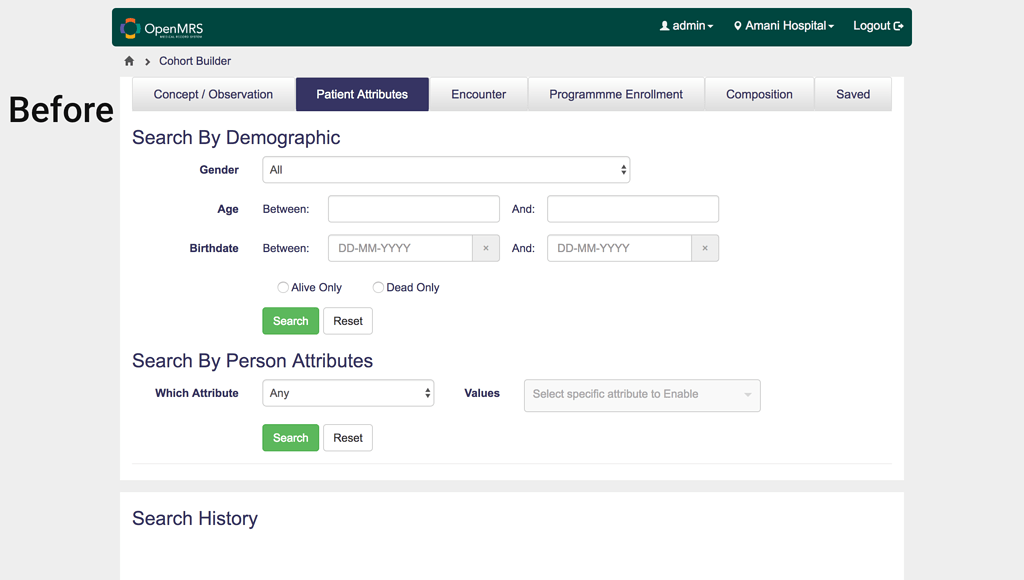The width and height of the screenshot is (1024, 580).
Task: Click the demographic Search button
Action: (x=290, y=320)
